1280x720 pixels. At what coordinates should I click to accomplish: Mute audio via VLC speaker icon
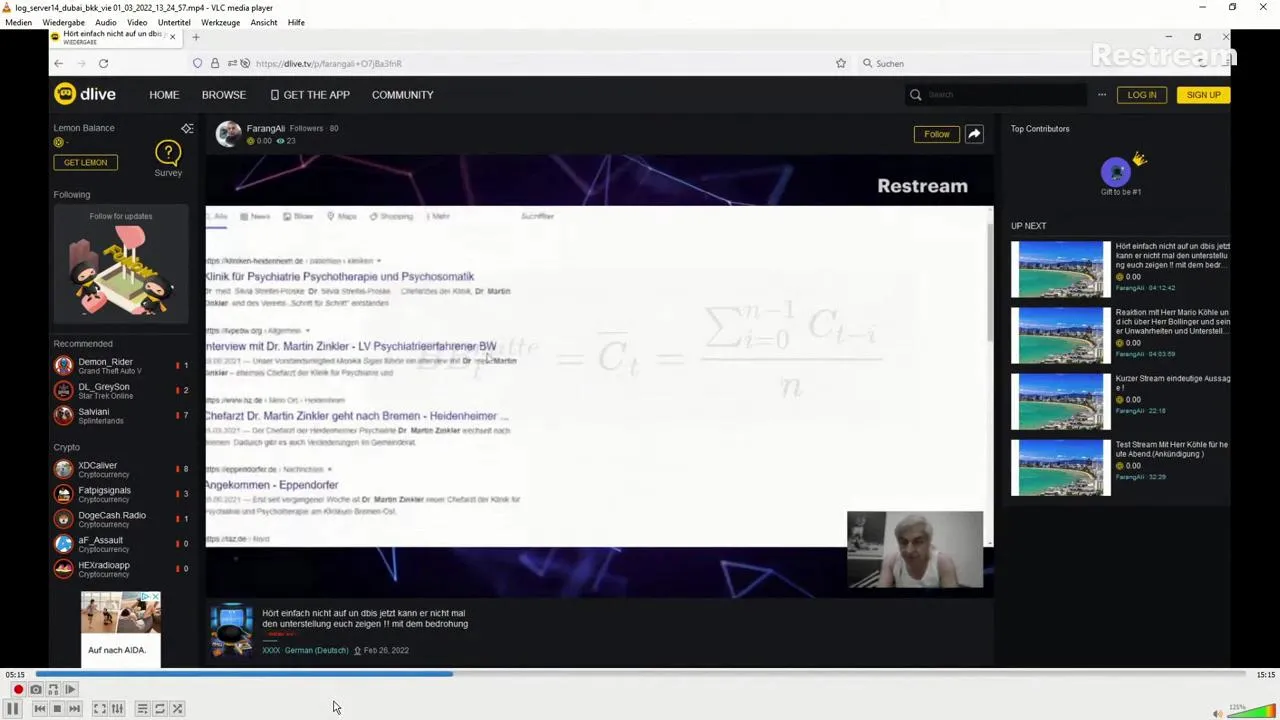coord(1217,713)
